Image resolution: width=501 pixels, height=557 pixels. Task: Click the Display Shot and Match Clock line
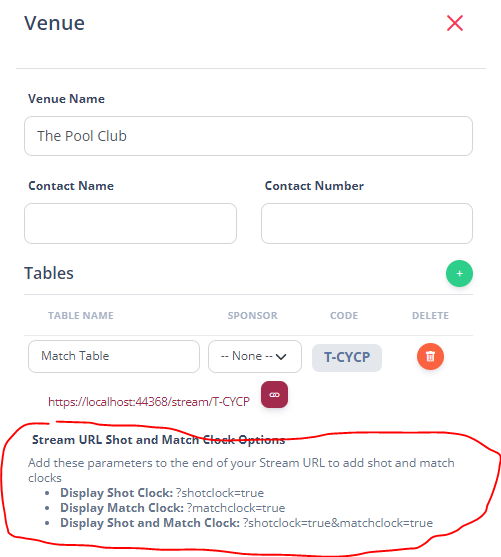pos(247,523)
